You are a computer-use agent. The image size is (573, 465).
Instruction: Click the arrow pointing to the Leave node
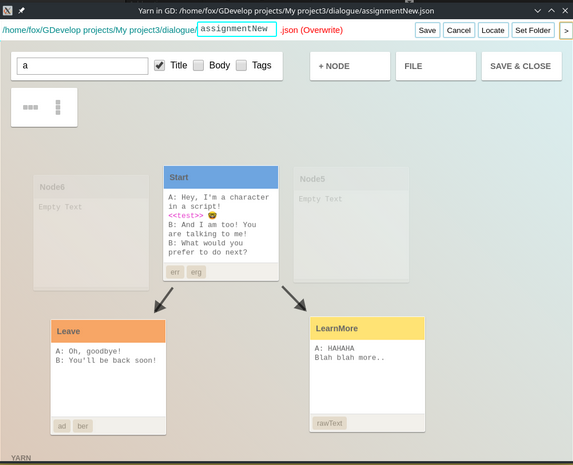(163, 300)
